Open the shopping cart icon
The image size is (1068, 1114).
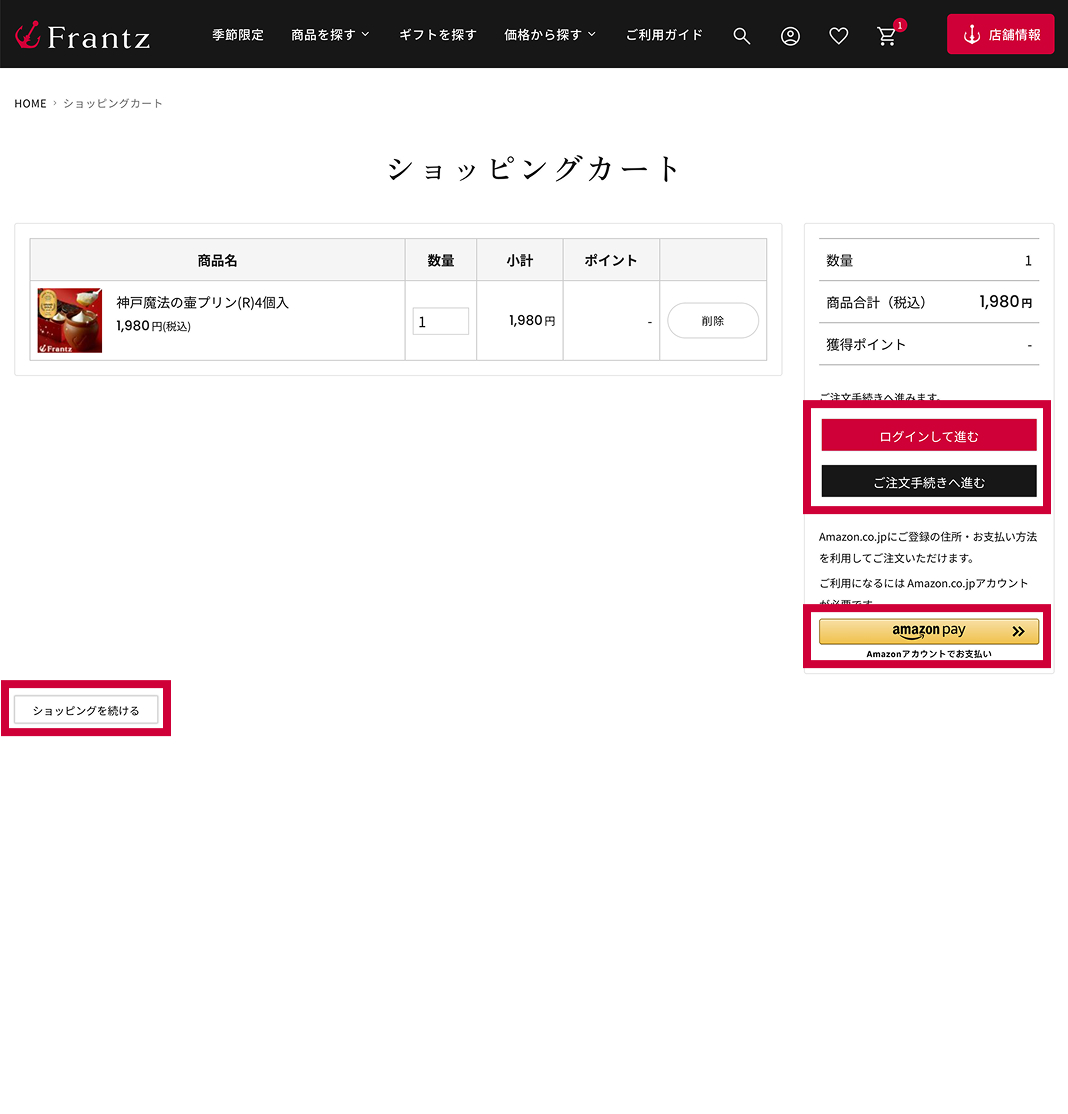887,36
